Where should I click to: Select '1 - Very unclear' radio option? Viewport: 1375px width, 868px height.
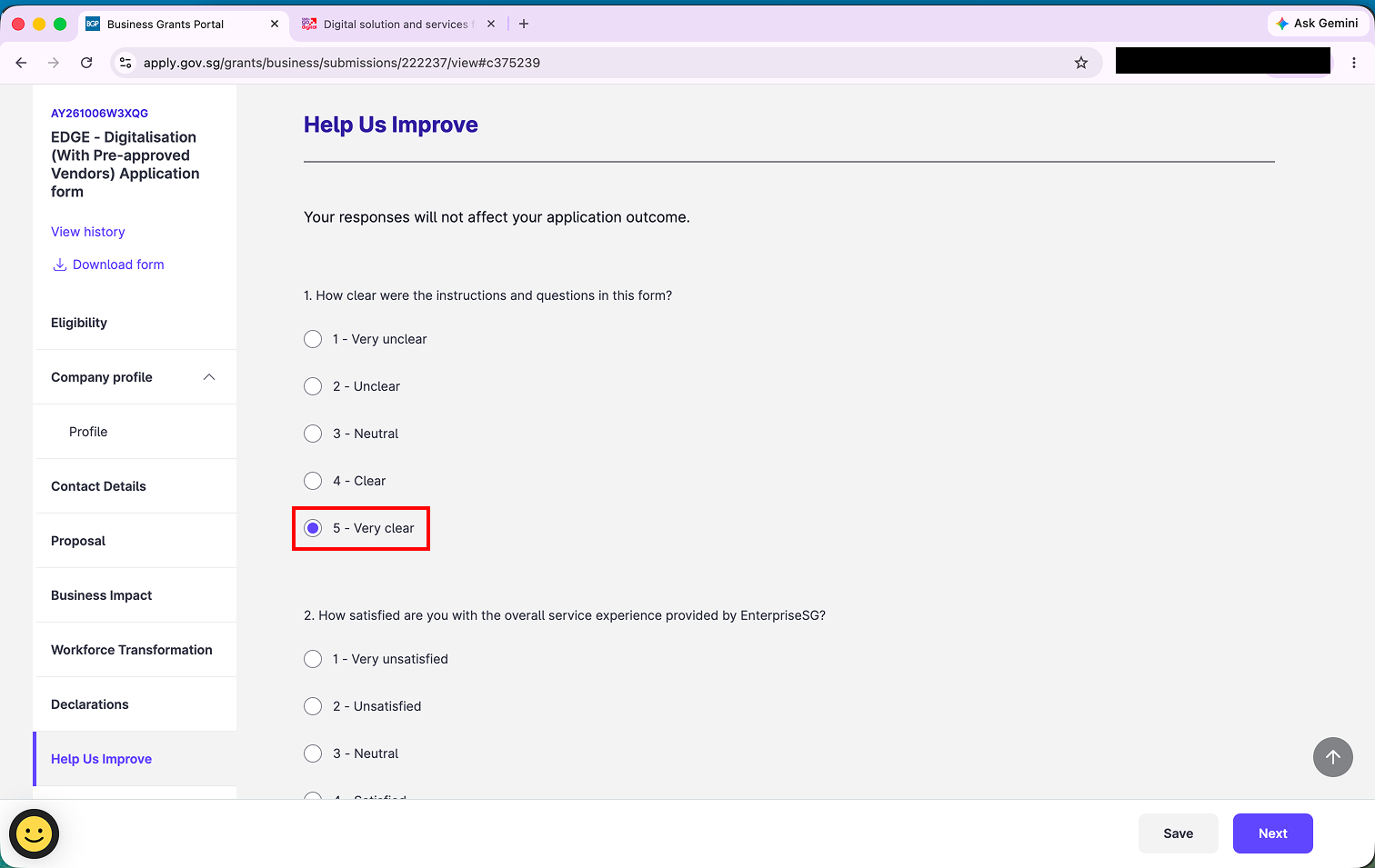coord(313,339)
